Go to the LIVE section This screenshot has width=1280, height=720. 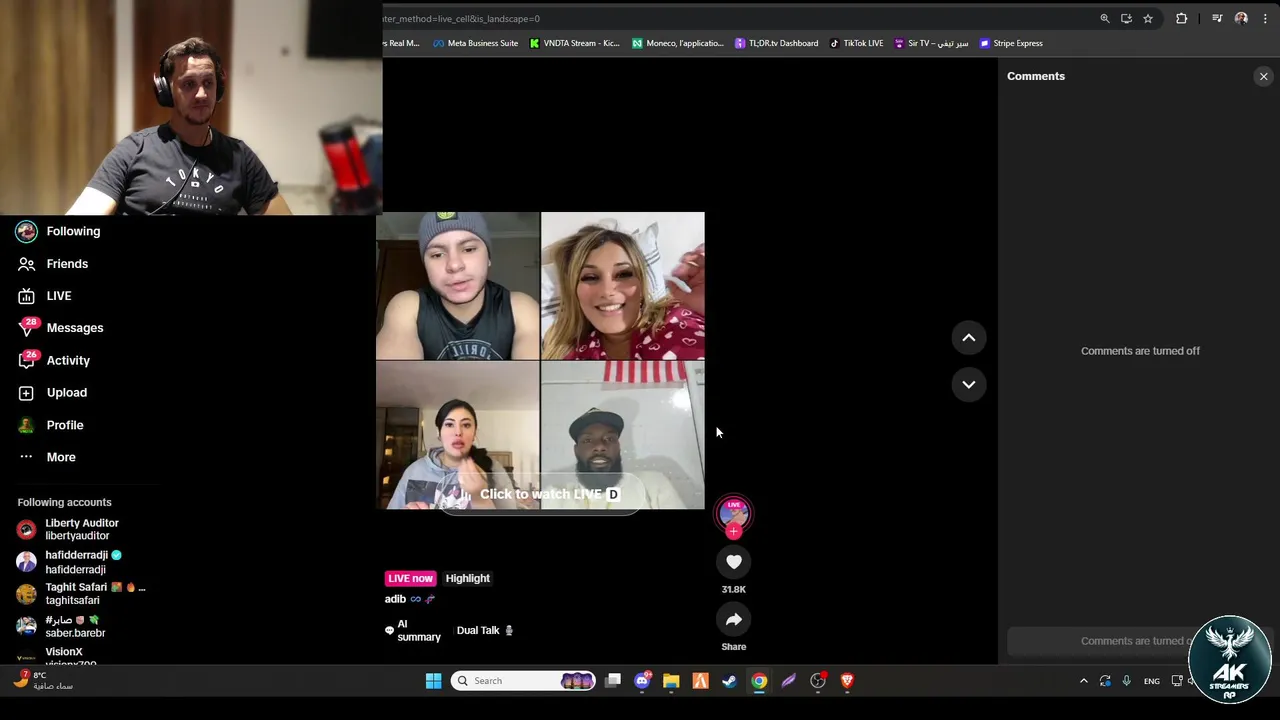45,296
